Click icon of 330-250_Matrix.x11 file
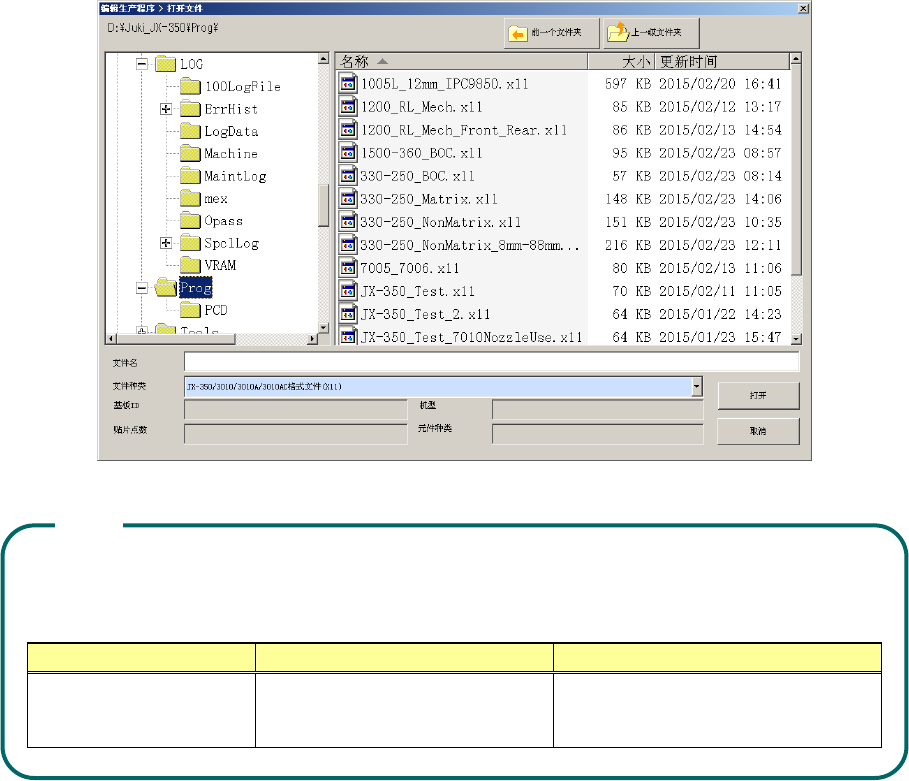 (x=348, y=199)
